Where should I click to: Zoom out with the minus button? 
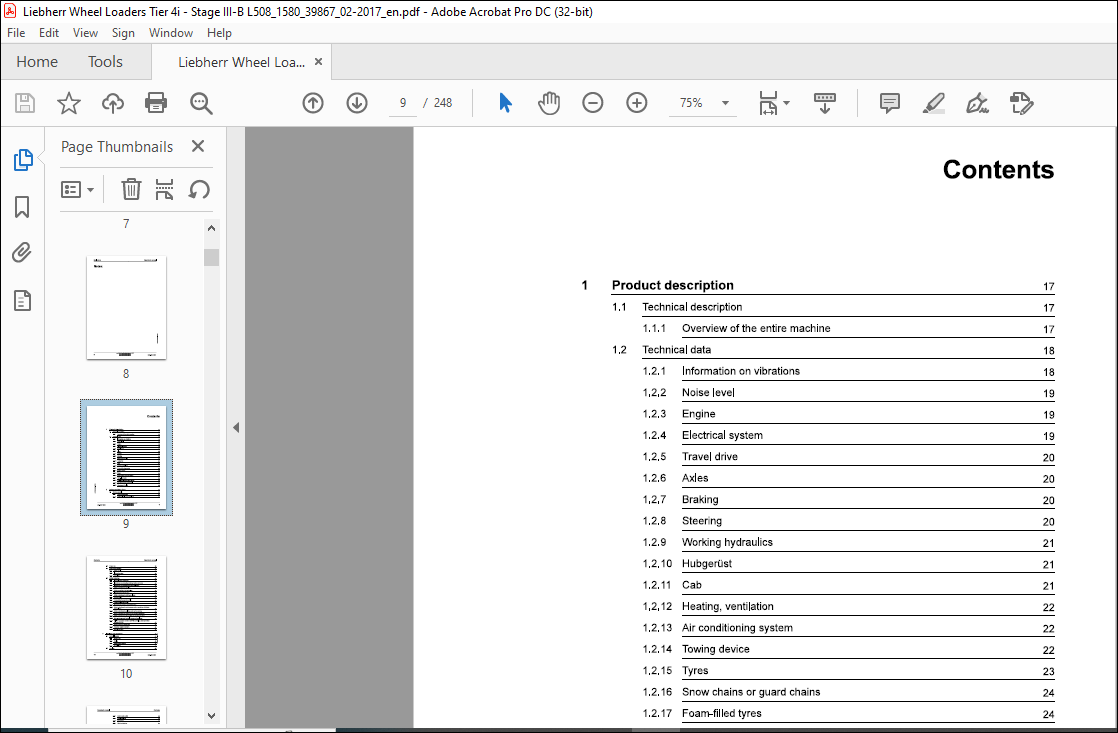(x=593, y=103)
